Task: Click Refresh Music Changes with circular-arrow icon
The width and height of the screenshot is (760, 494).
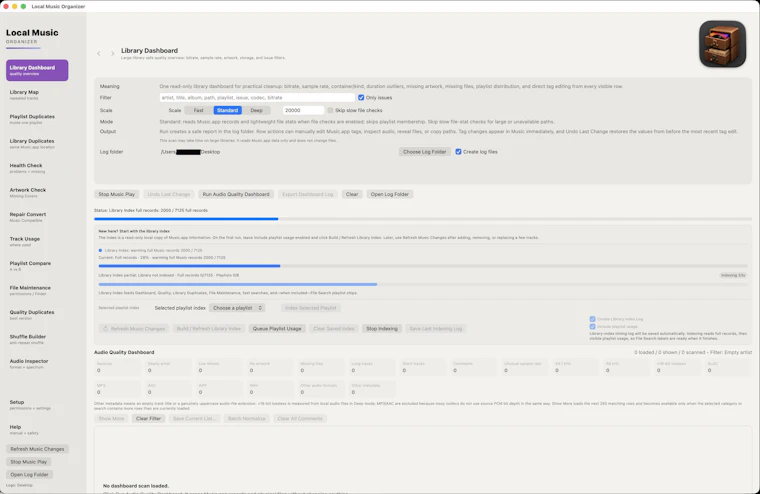Action: tap(134, 329)
